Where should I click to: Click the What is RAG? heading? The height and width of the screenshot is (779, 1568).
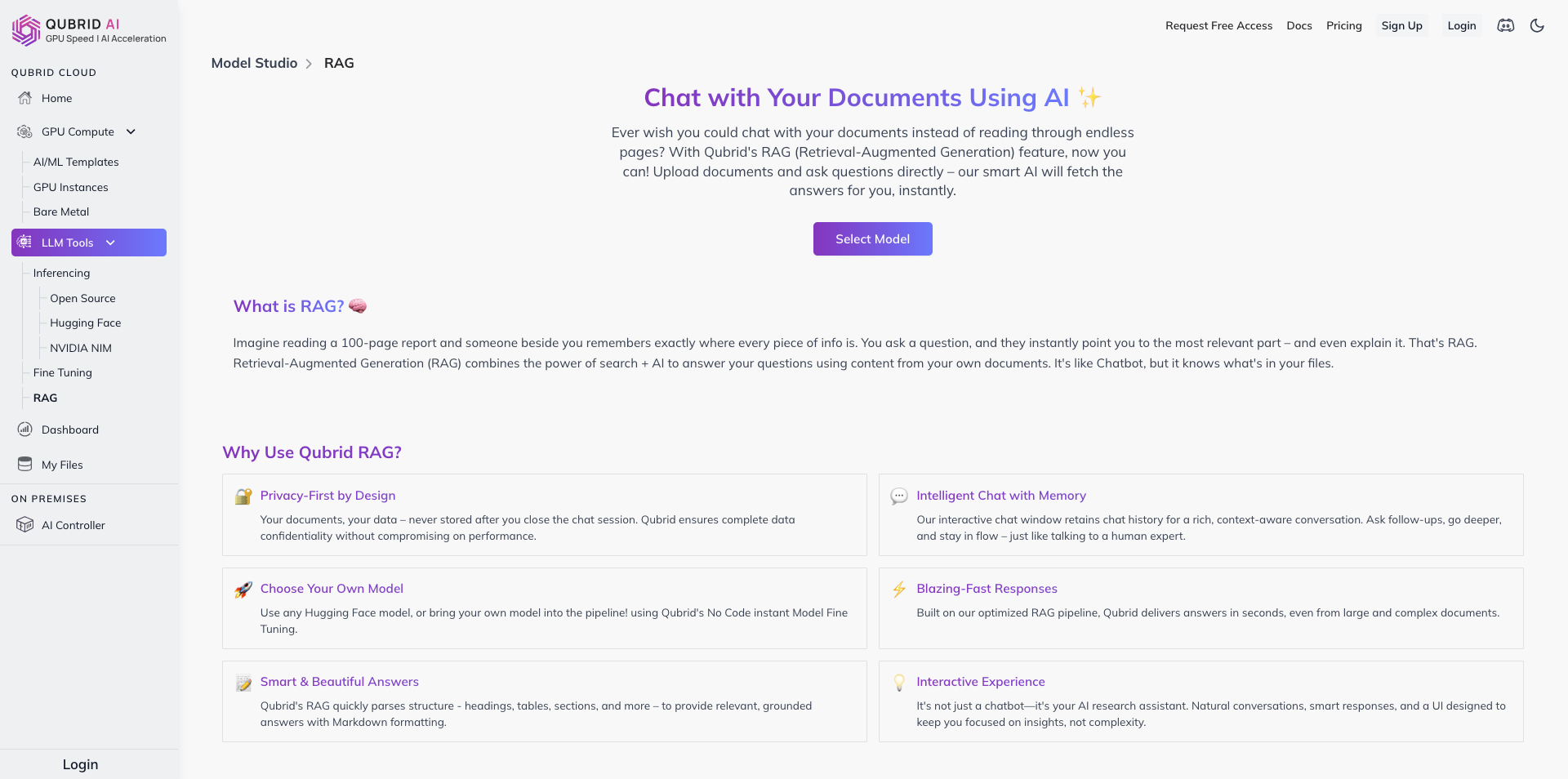288,306
